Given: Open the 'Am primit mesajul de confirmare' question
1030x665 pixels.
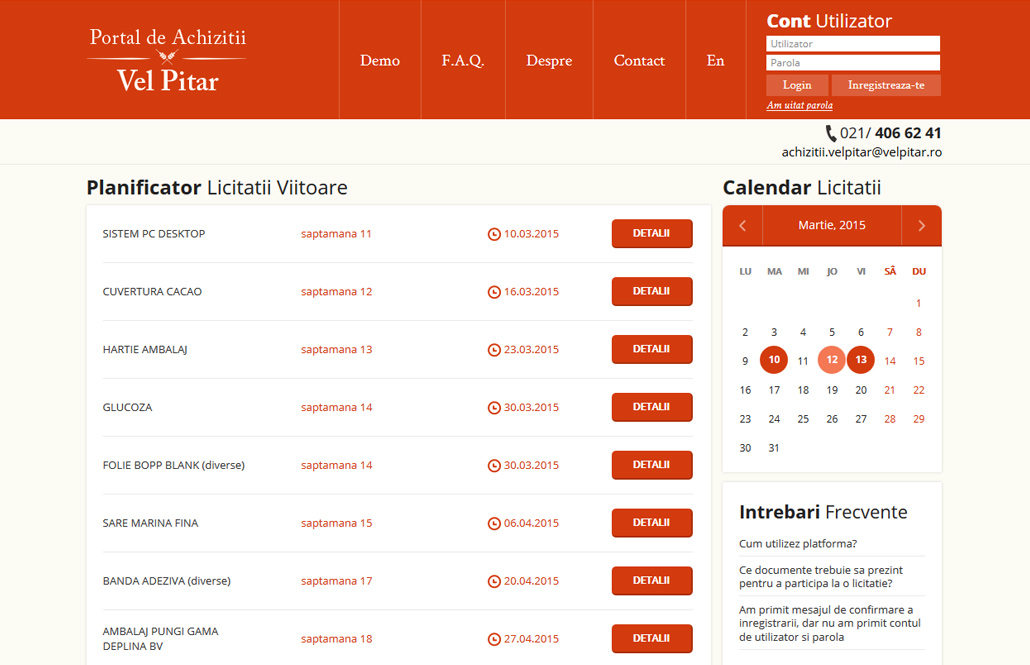Looking at the screenshot, I should pyautogui.click(x=830, y=623).
